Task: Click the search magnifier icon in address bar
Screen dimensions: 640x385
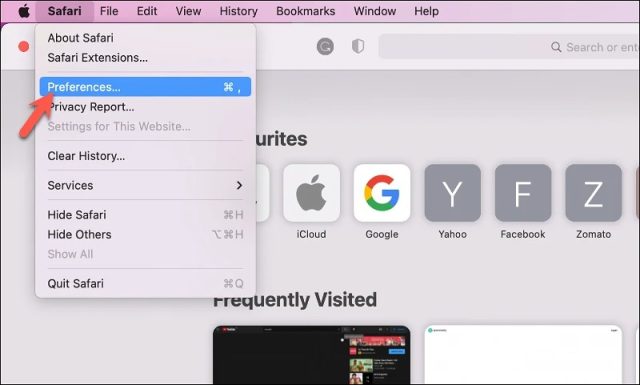Action: click(x=556, y=47)
